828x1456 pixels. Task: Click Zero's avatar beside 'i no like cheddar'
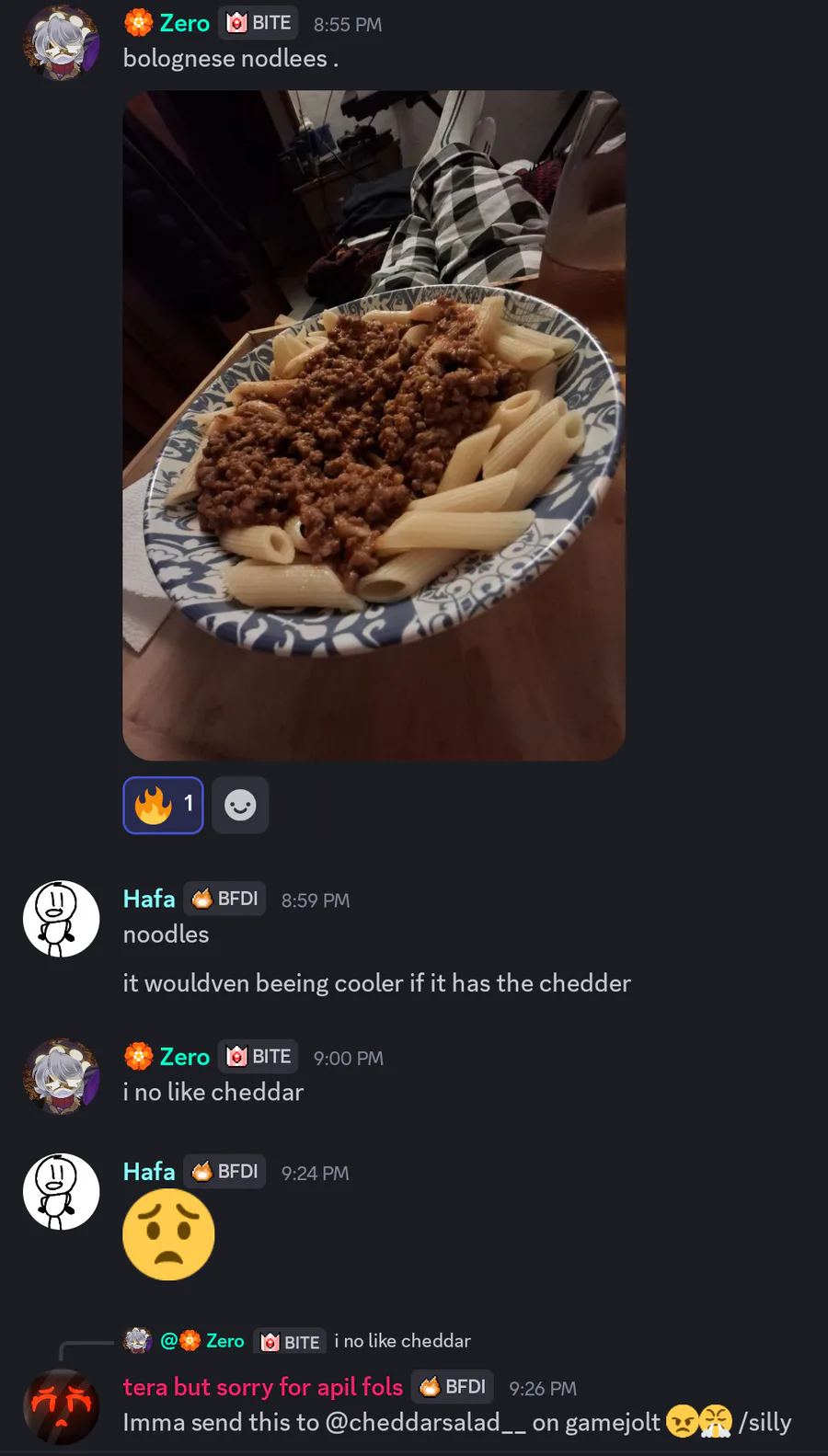61,1077
